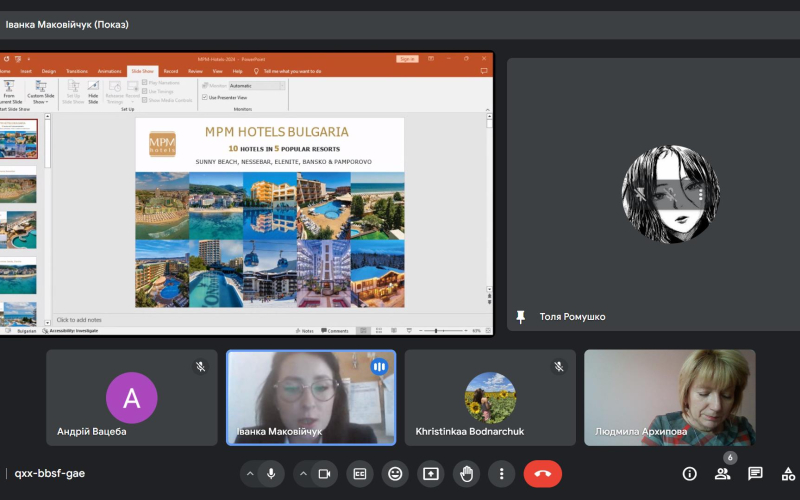The height and width of the screenshot is (500, 800).
Task: Switch to the Transitions tab
Action: 77,71
